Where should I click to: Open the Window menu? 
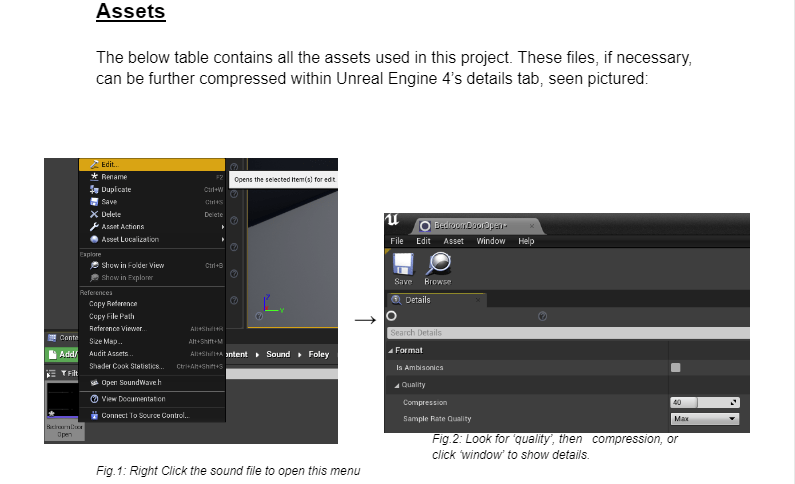[490, 241]
